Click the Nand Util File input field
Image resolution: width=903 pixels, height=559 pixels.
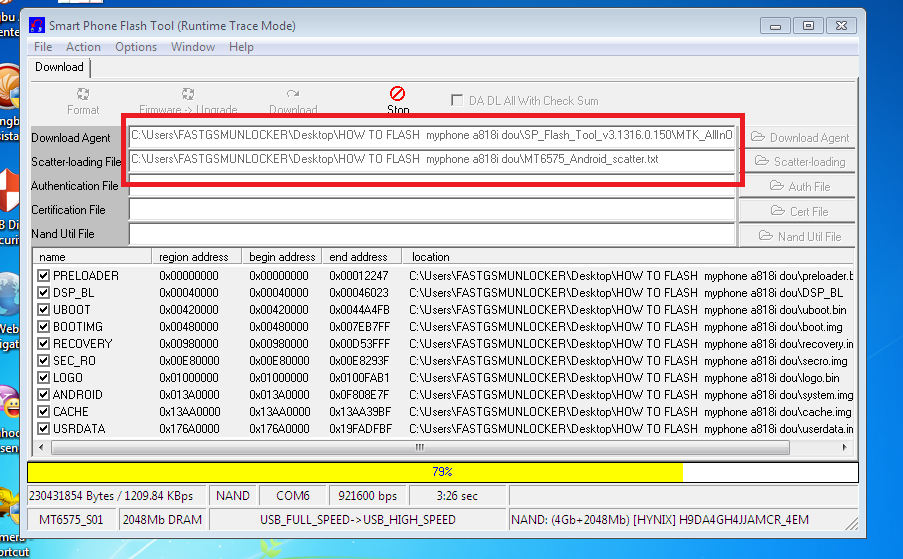[432, 234]
